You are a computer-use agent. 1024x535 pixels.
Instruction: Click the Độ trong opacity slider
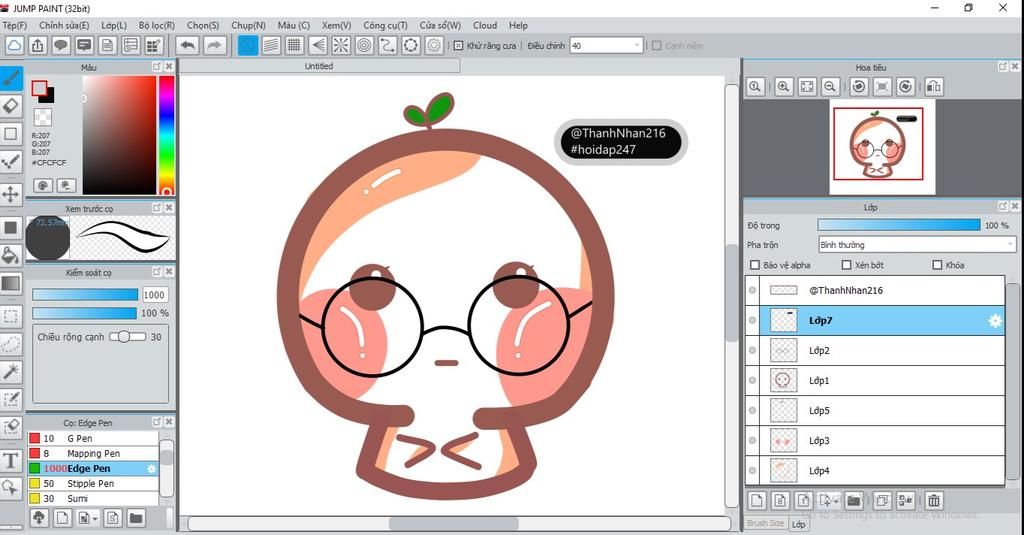tap(899, 225)
